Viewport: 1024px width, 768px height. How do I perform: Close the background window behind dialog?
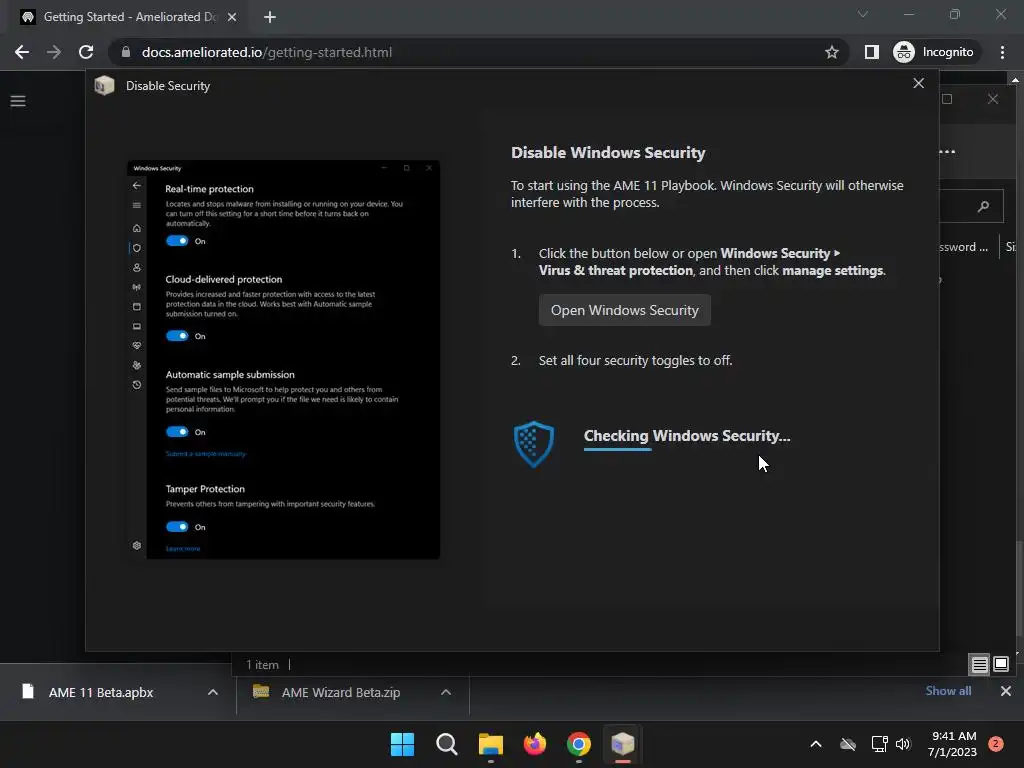coord(993,99)
